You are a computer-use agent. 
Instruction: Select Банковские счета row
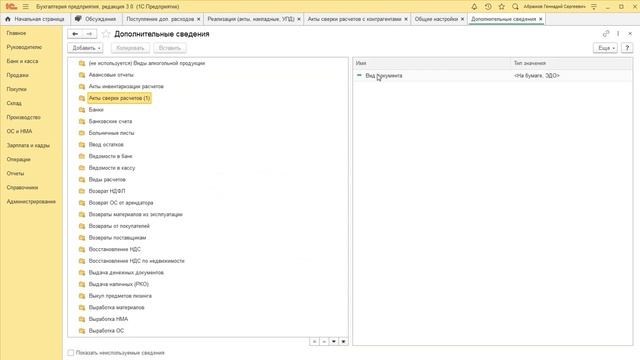pos(110,121)
